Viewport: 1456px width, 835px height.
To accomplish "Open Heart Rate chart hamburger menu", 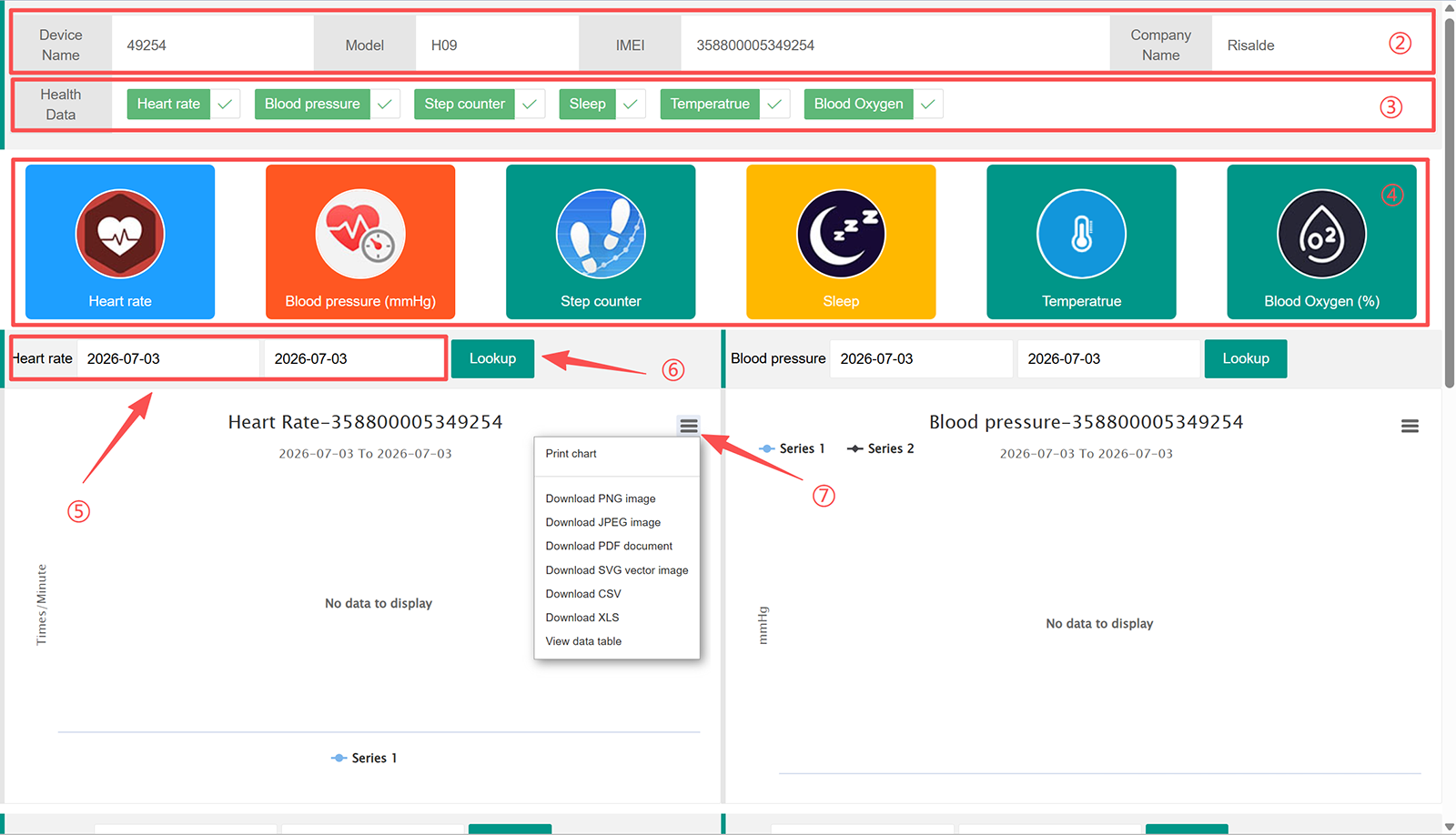I will click(689, 426).
